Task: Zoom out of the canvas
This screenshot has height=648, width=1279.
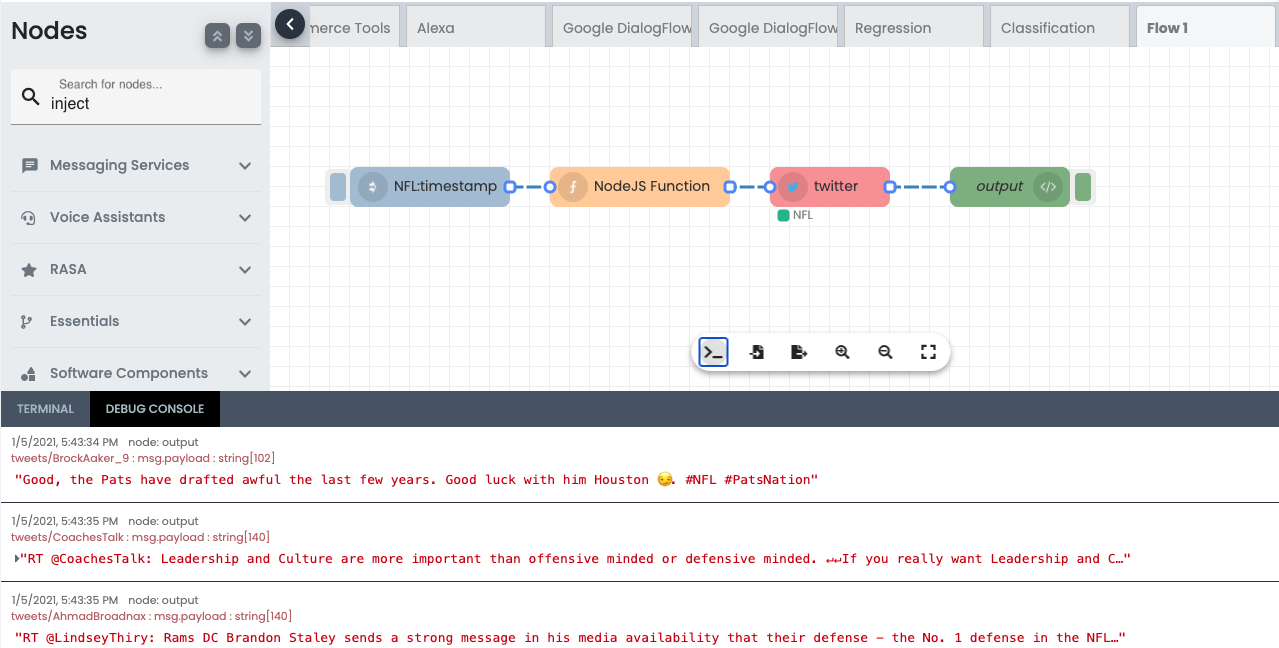Action: click(885, 352)
